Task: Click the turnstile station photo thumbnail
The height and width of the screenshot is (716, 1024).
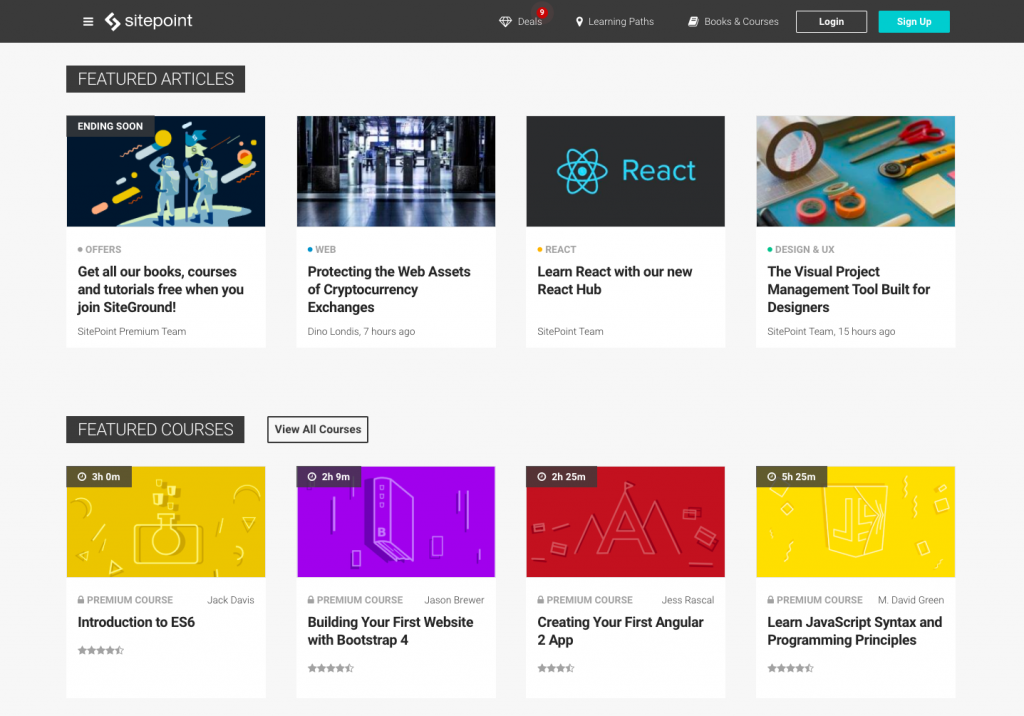Action: coord(396,171)
